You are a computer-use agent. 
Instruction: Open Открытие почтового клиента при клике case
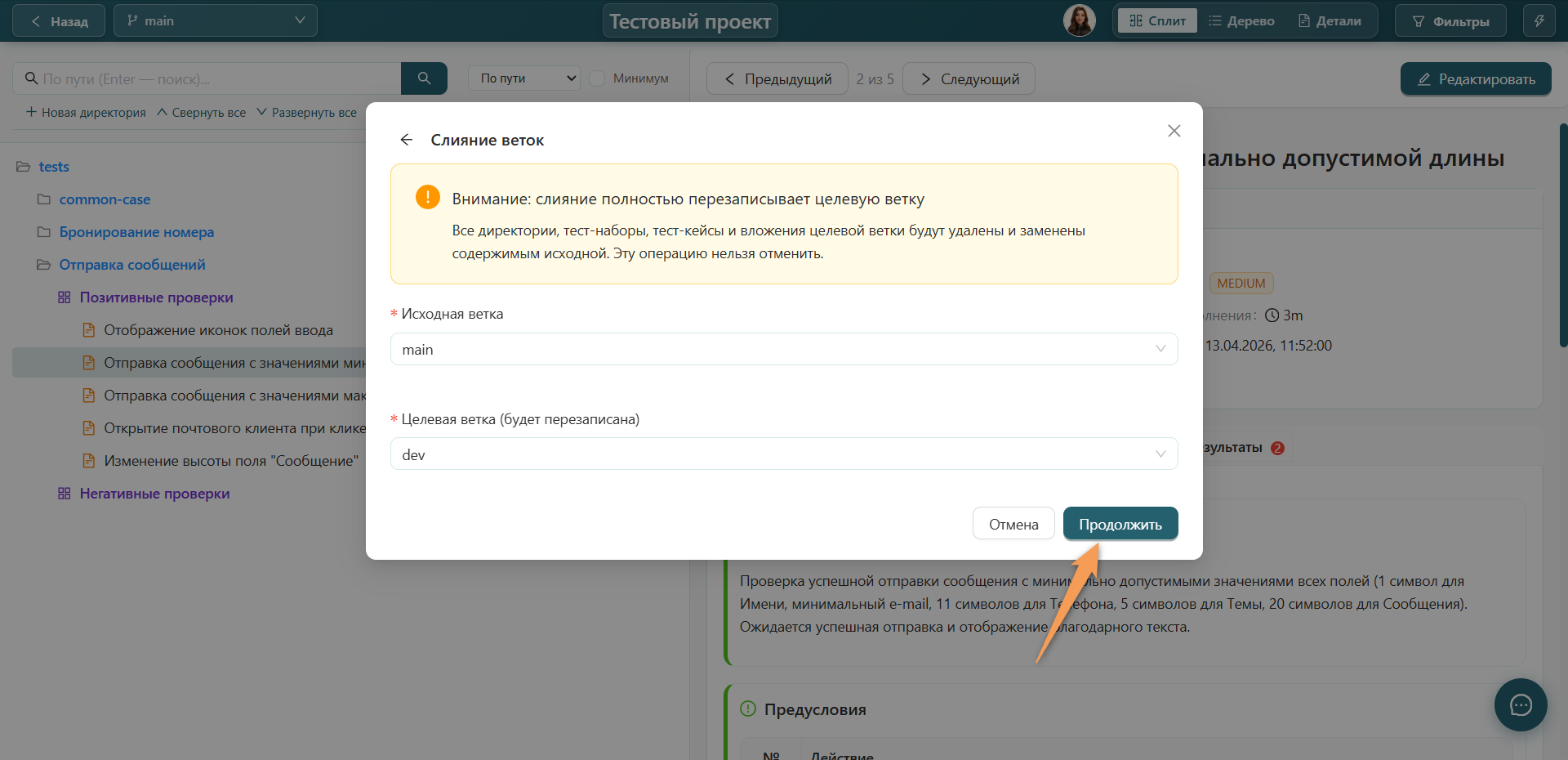tap(234, 428)
